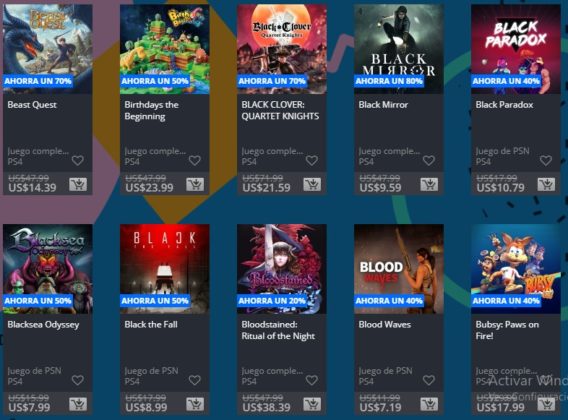Open the Black Paradox title link
This screenshot has height=420, width=568.
pos(504,105)
